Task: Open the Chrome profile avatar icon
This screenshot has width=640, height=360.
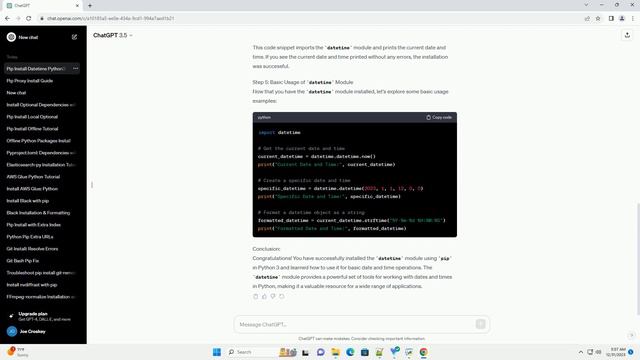Action: (x=622, y=18)
